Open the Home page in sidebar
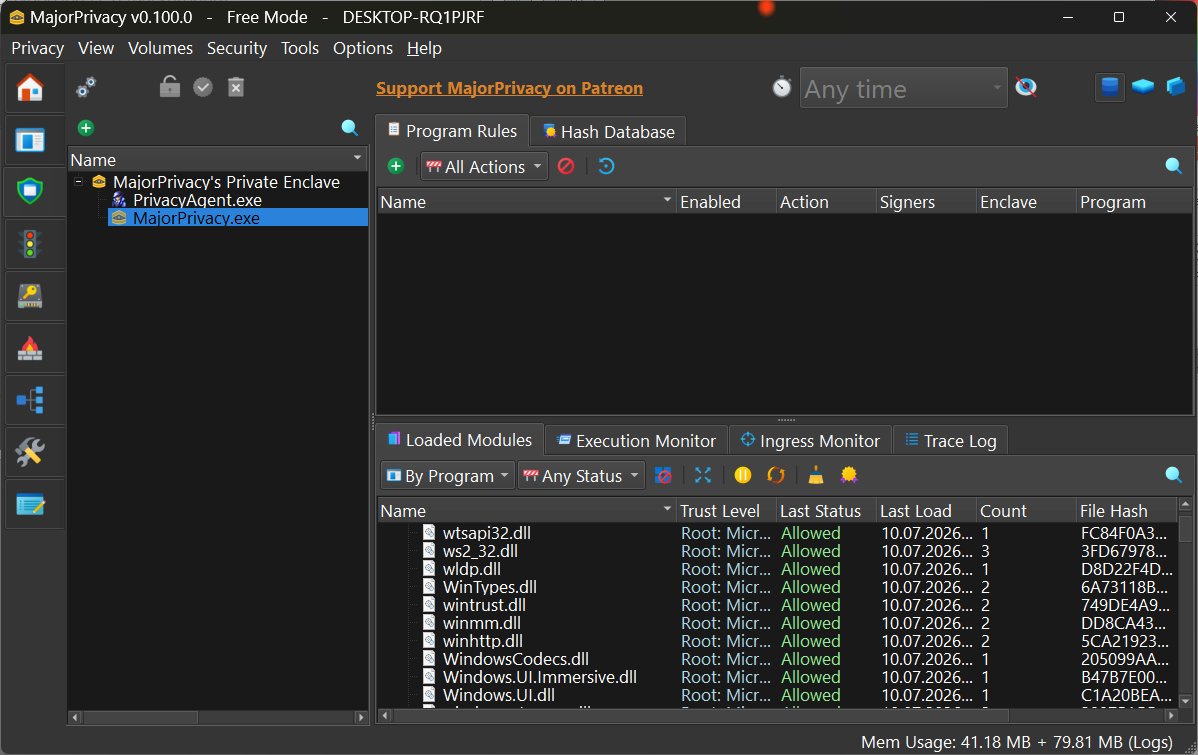The width and height of the screenshot is (1198, 755). [x=30, y=89]
